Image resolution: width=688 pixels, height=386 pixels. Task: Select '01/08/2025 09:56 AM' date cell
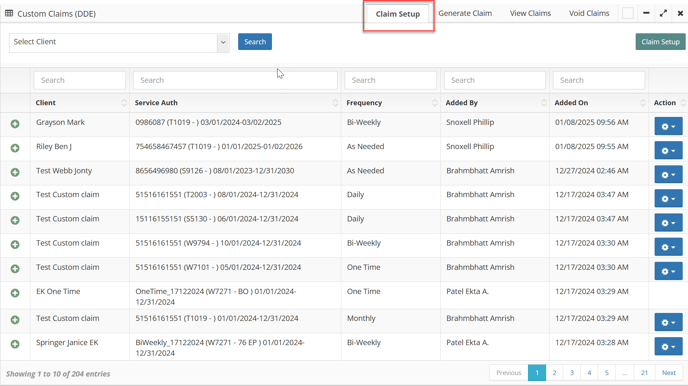[591, 122]
